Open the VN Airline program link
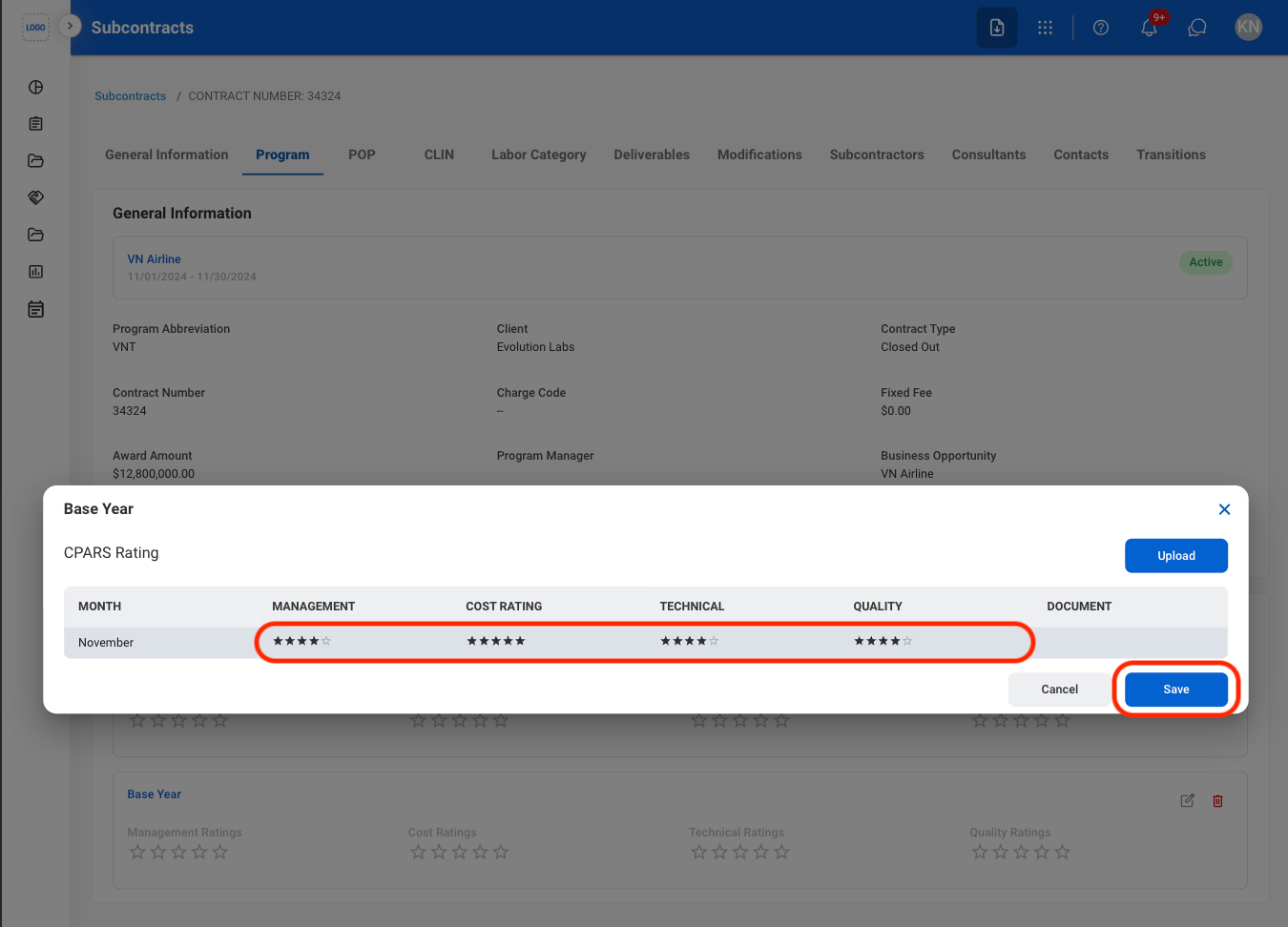The width and height of the screenshot is (1288, 927). (x=154, y=259)
